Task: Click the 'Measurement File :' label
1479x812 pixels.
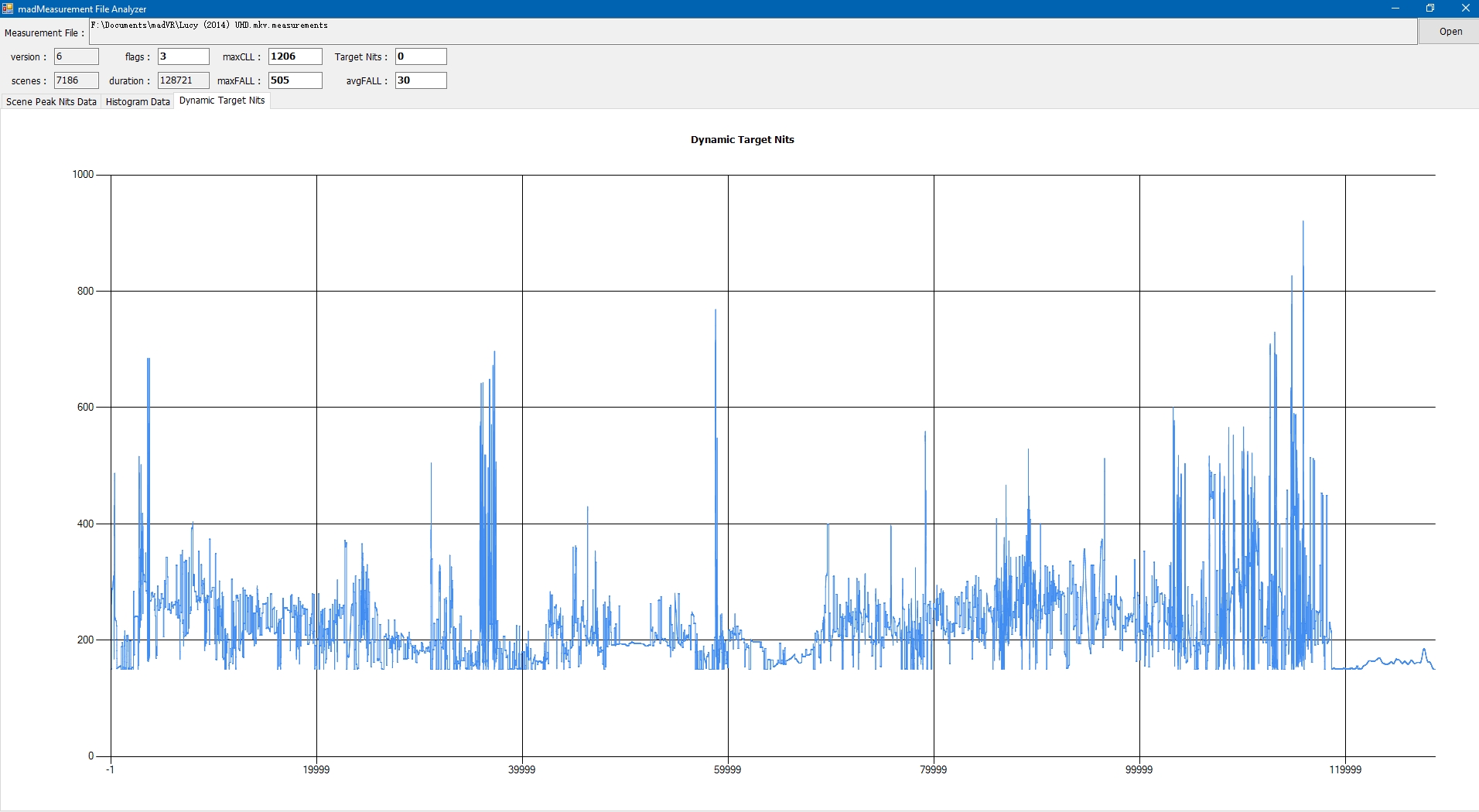Action: [44, 32]
